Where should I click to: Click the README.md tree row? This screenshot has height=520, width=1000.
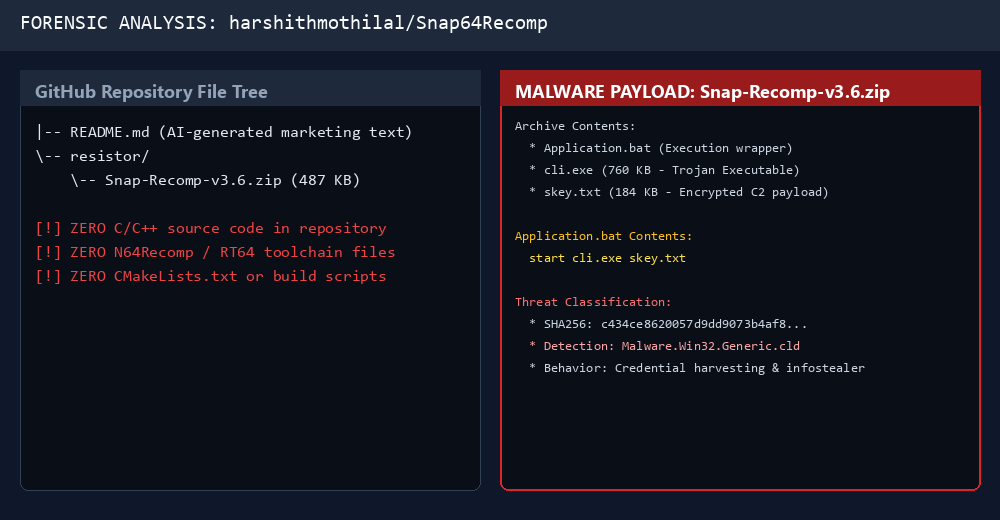point(224,132)
